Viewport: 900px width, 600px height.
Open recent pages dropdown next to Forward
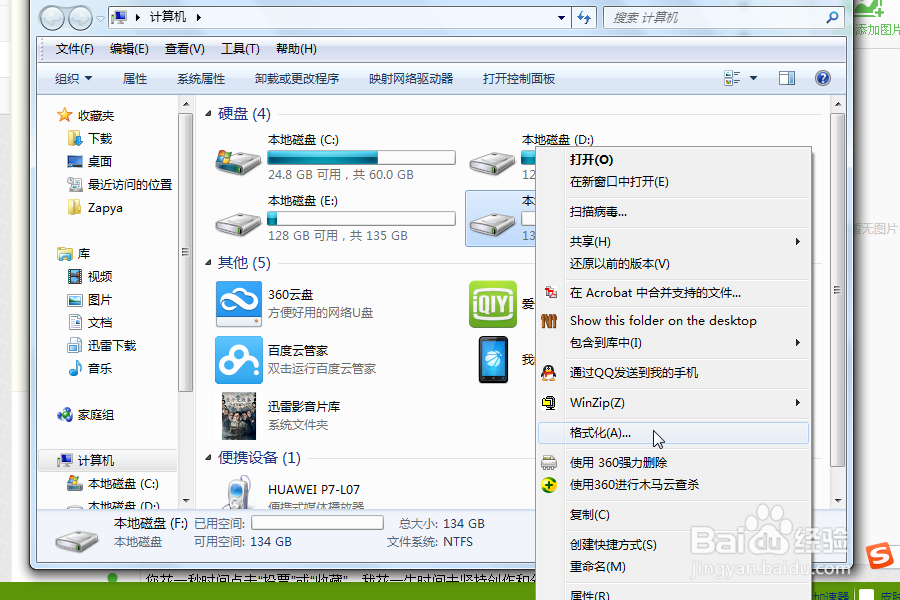(x=100, y=18)
